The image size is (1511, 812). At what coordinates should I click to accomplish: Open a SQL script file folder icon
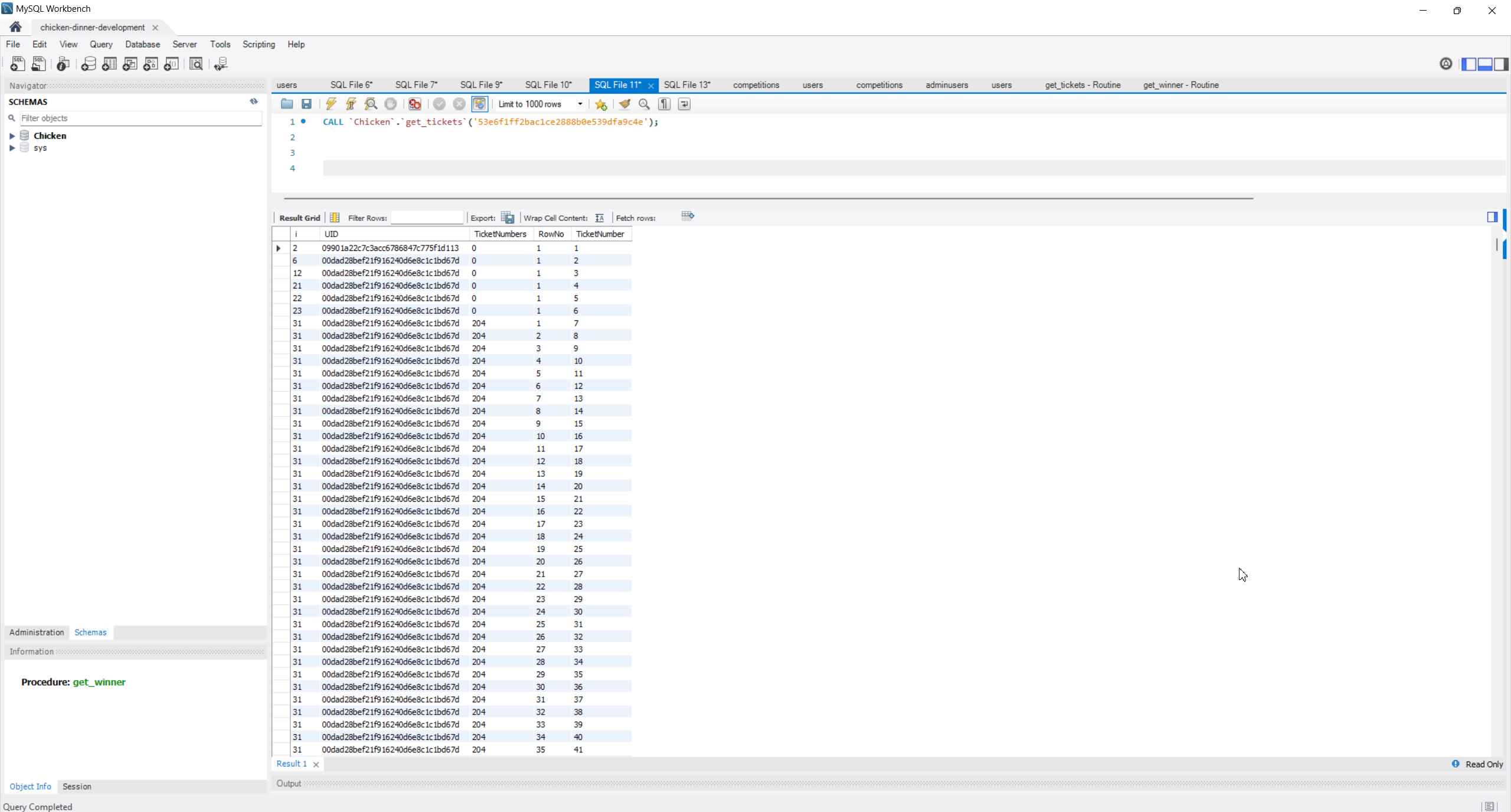point(287,104)
